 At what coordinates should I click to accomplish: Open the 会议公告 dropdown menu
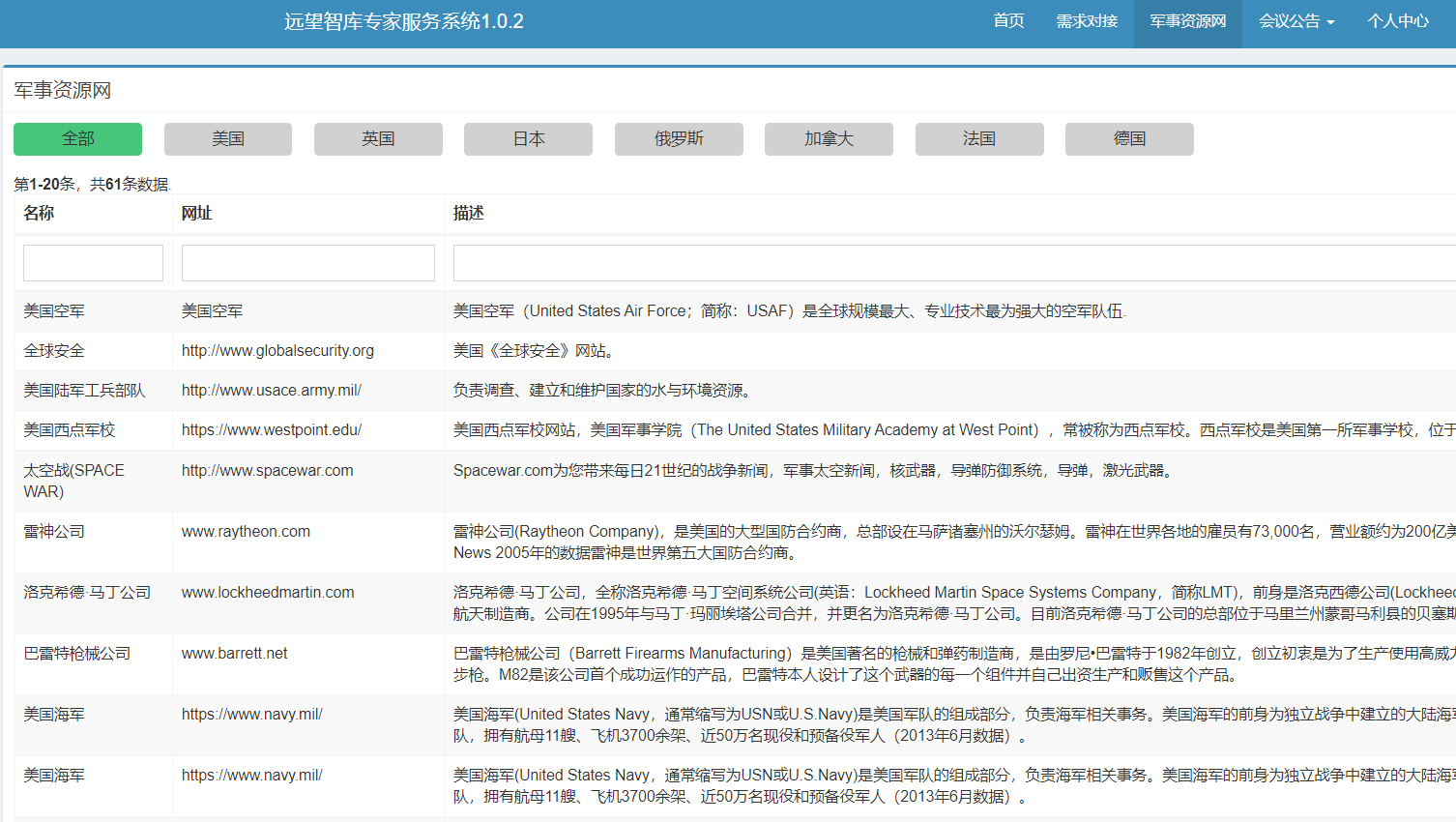click(x=1296, y=21)
